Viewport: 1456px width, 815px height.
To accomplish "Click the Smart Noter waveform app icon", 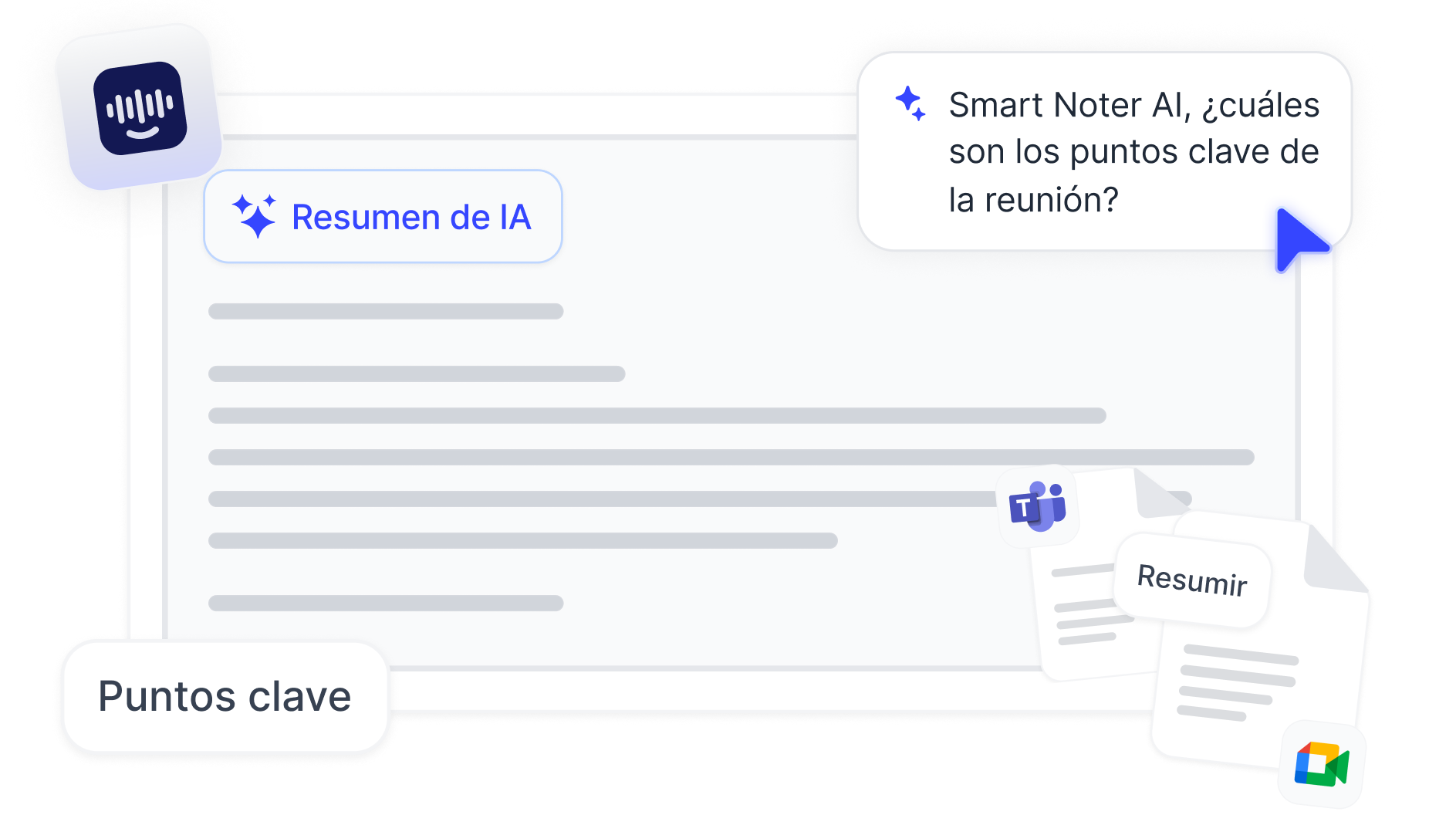I will [140, 108].
